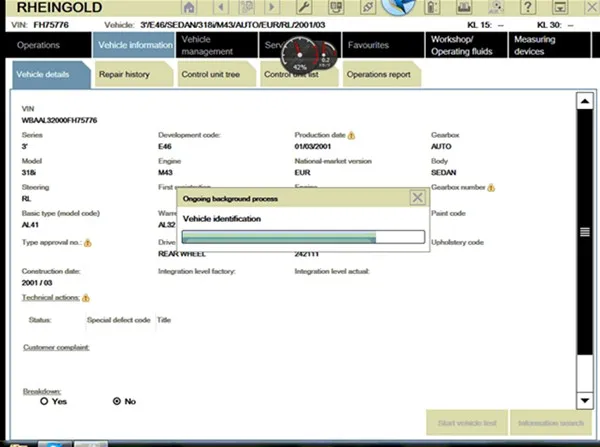Click the Production date value 01/03/2001
The height and width of the screenshot is (447, 600).
[313, 147]
